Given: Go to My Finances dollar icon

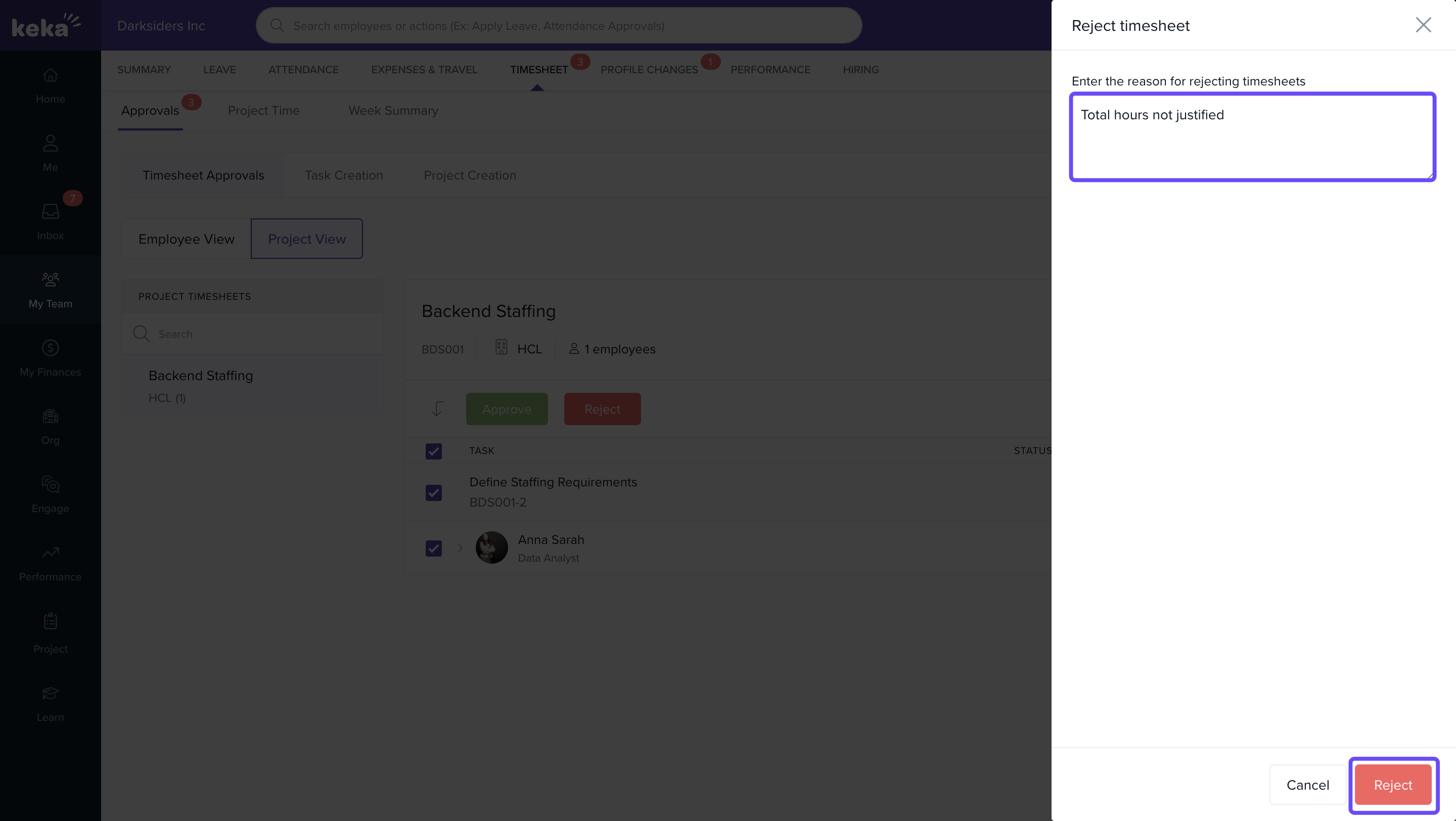Looking at the screenshot, I should (51, 348).
